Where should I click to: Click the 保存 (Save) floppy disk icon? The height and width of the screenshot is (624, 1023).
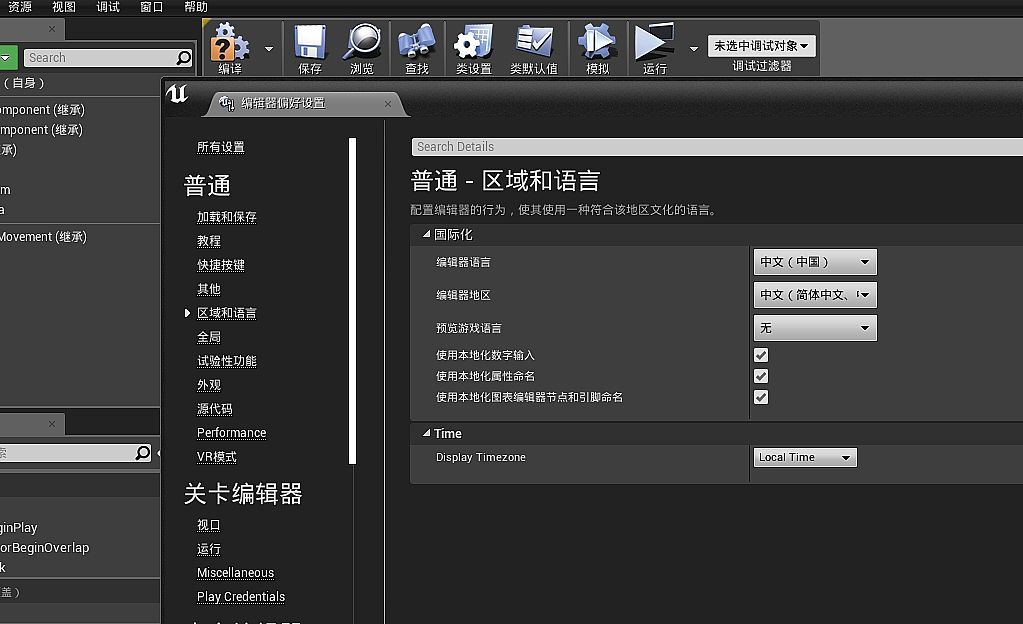[x=310, y=44]
